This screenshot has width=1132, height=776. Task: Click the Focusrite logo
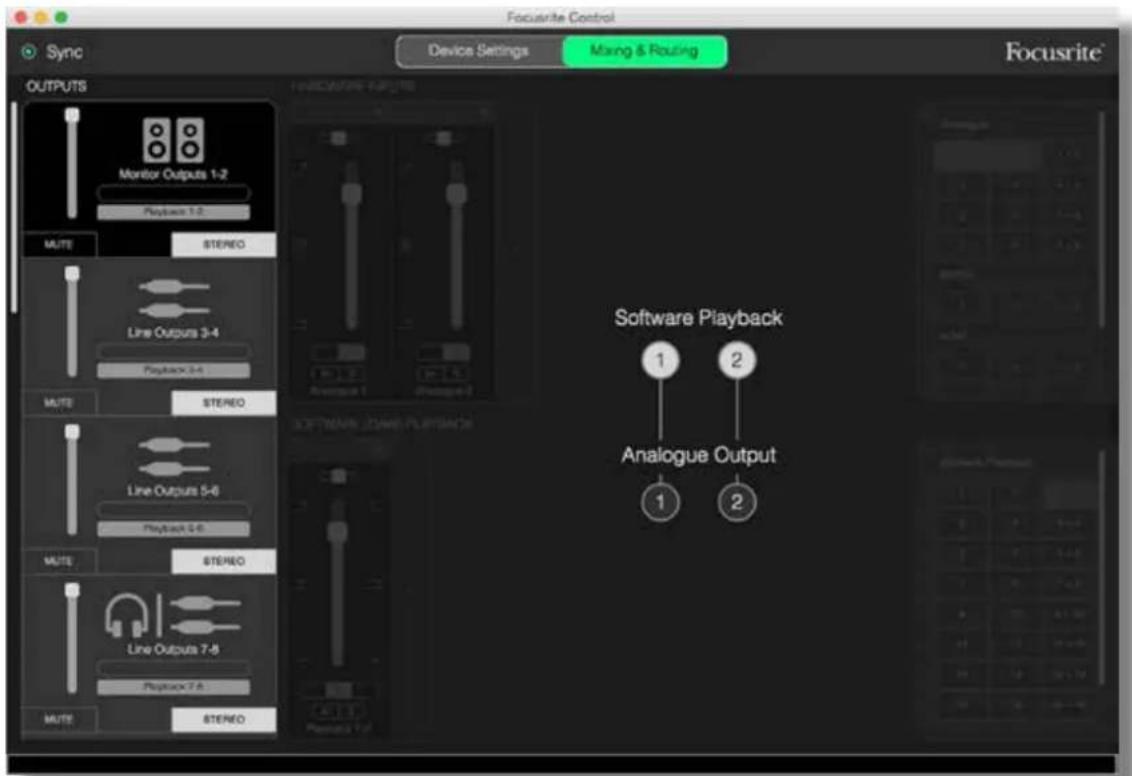click(x=1054, y=52)
